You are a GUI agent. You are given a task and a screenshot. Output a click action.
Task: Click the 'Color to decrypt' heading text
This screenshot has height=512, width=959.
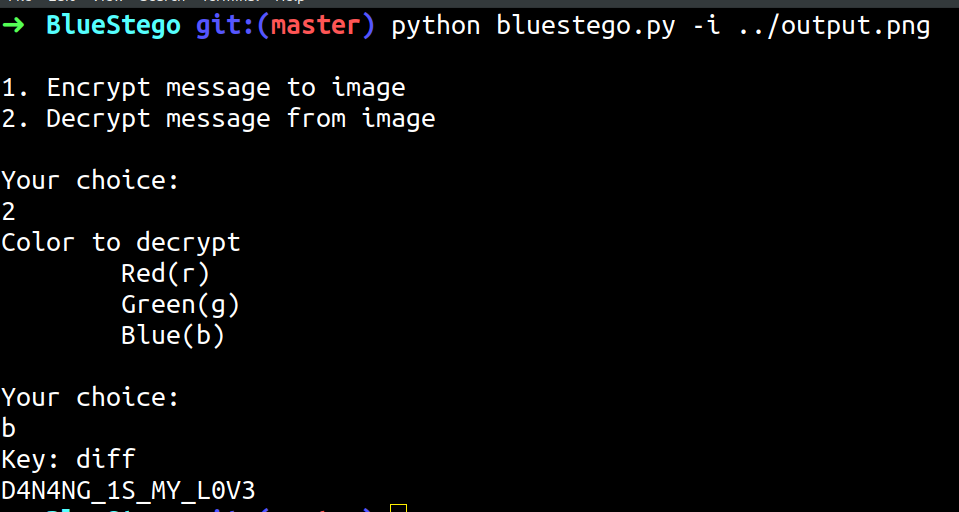[x=120, y=242]
